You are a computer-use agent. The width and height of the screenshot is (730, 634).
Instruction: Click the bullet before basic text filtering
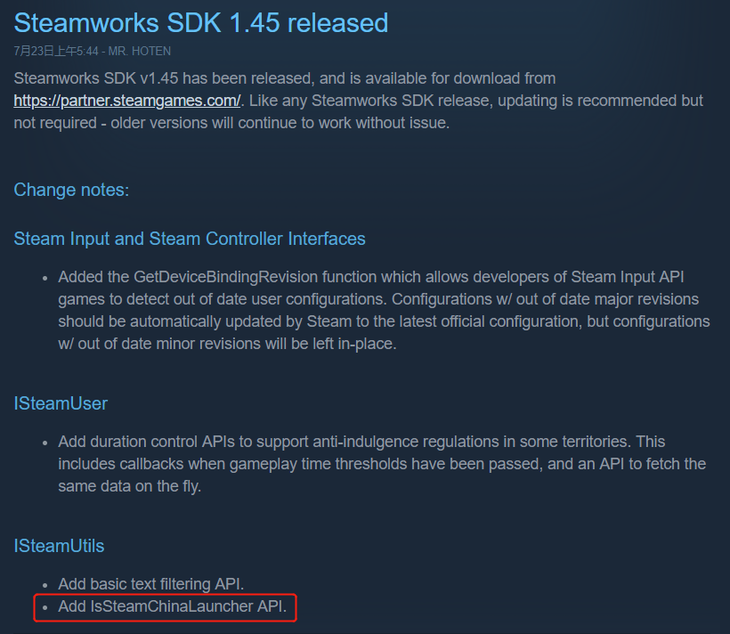(45, 585)
